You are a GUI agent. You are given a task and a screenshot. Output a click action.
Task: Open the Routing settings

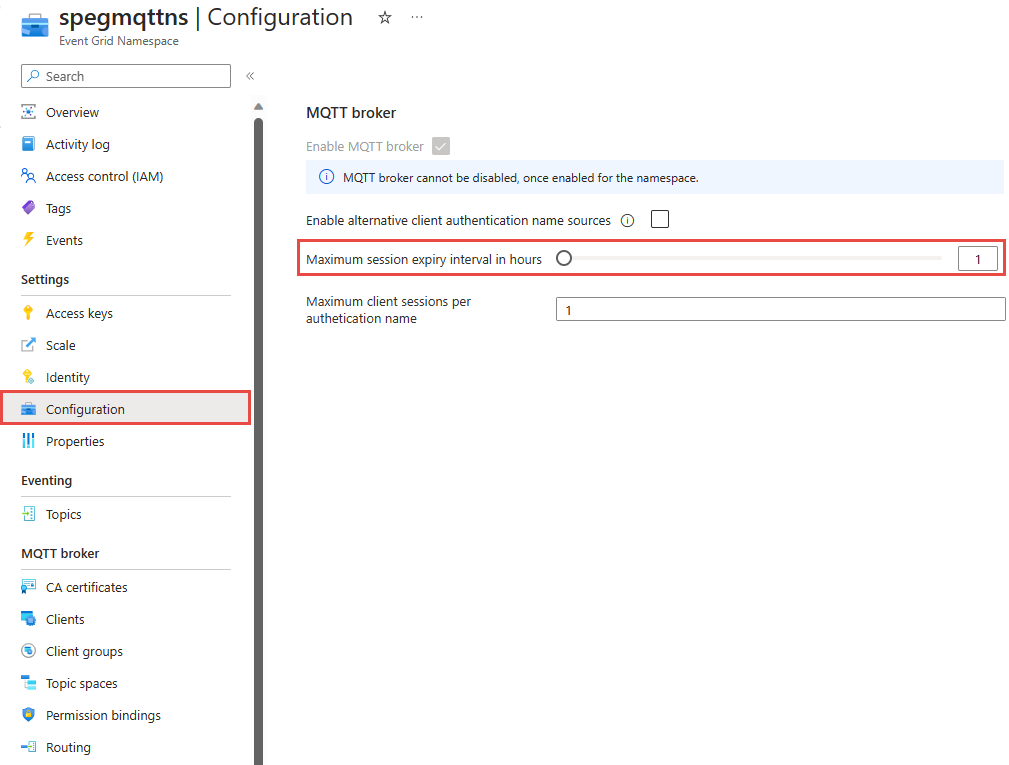click(69, 746)
